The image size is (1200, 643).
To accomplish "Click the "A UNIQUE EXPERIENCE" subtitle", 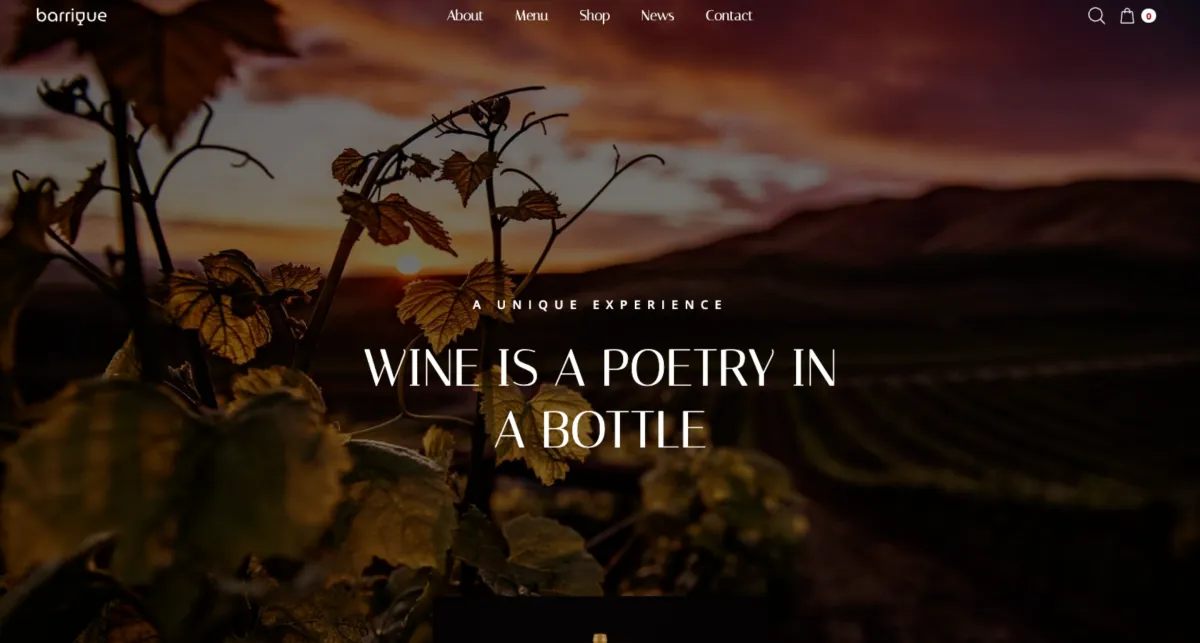I will coord(599,305).
